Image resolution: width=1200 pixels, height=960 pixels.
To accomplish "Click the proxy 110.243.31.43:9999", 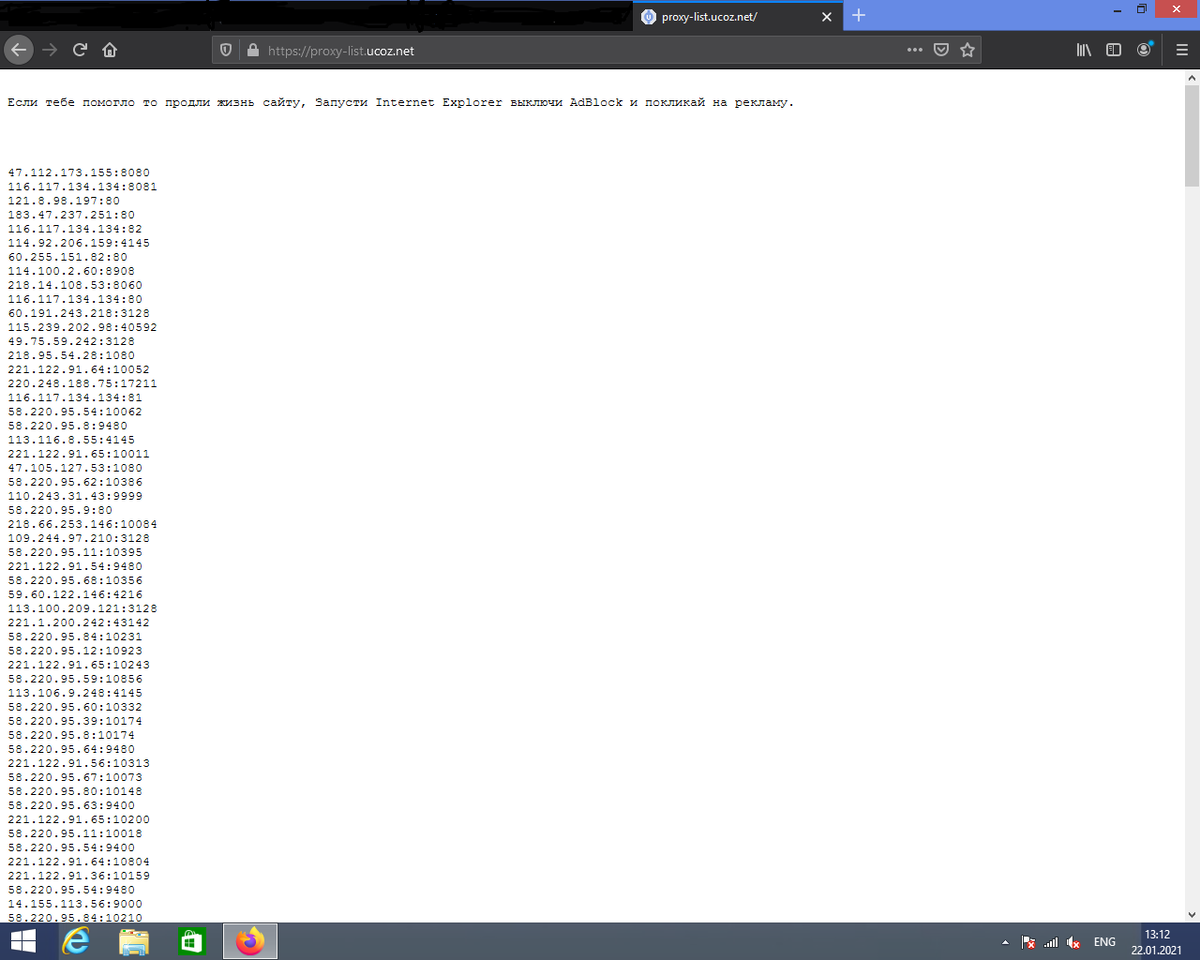I will pos(75,495).
